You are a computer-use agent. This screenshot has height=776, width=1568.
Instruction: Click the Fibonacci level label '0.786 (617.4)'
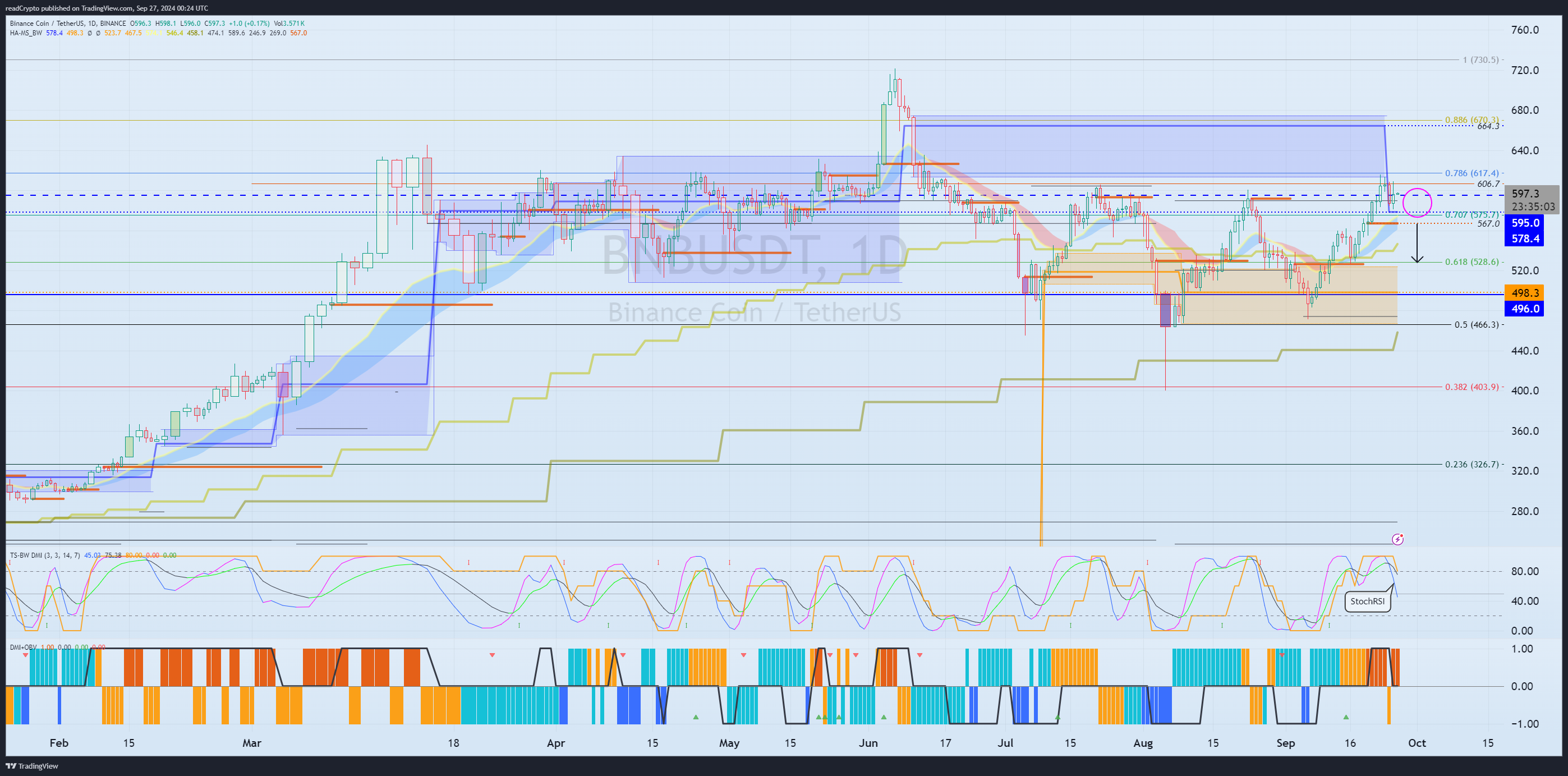click(1472, 173)
